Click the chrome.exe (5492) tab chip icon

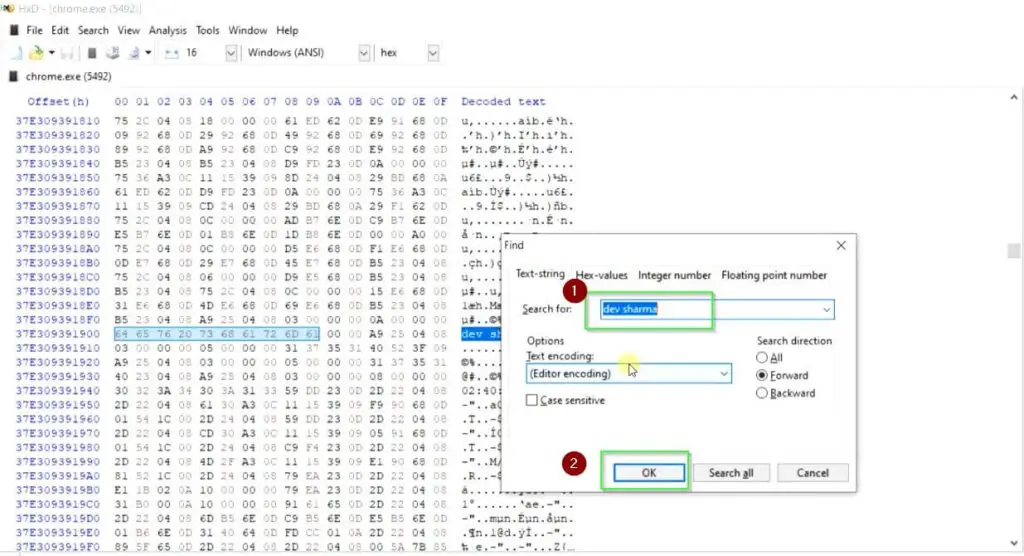pos(13,76)
